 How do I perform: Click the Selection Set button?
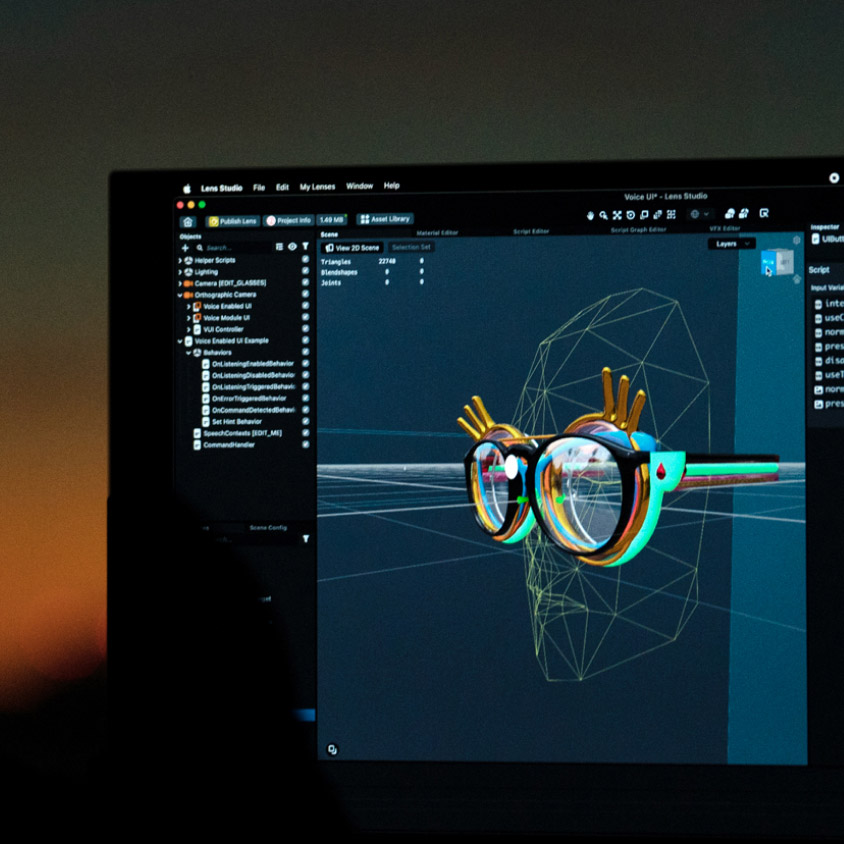tap(411, 247)
